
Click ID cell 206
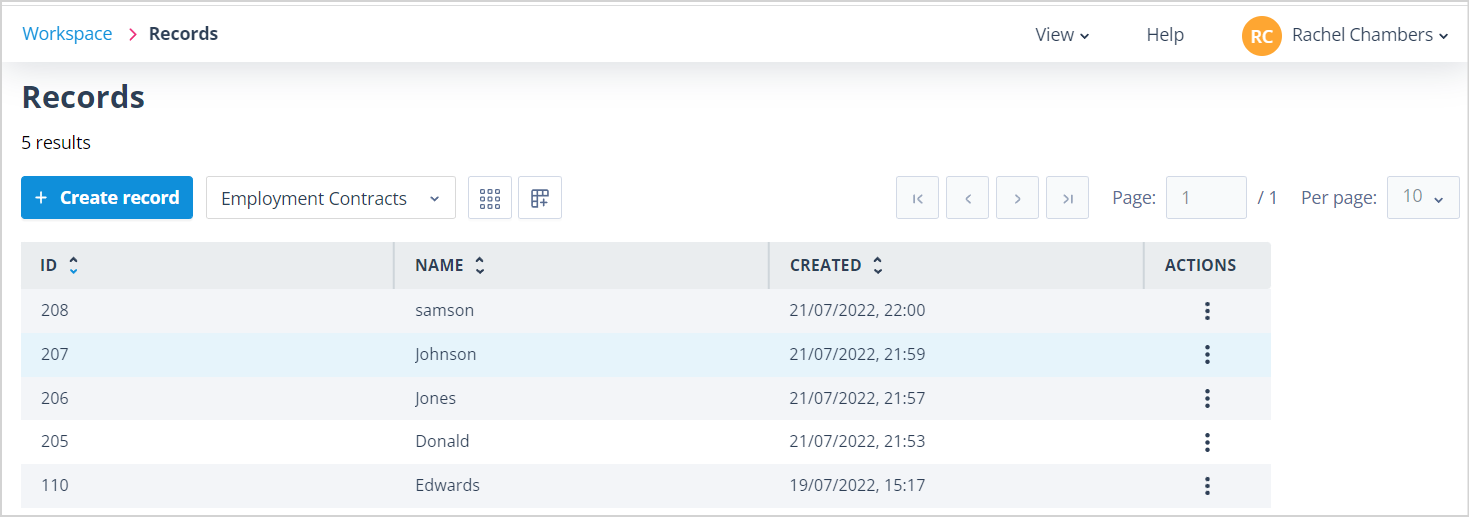coord(55,398)
